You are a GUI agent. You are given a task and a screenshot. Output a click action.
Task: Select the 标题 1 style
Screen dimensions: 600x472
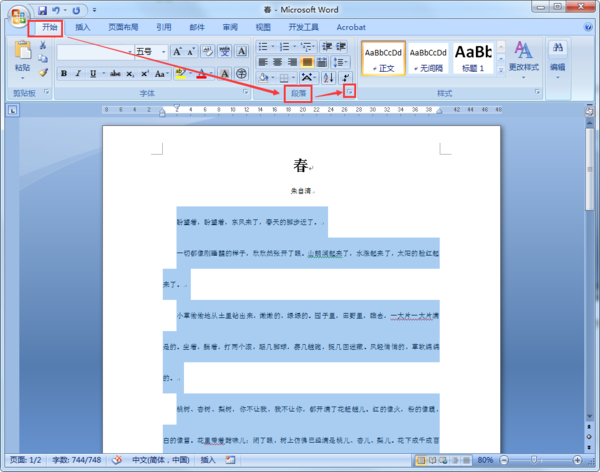tap(473, 58)
